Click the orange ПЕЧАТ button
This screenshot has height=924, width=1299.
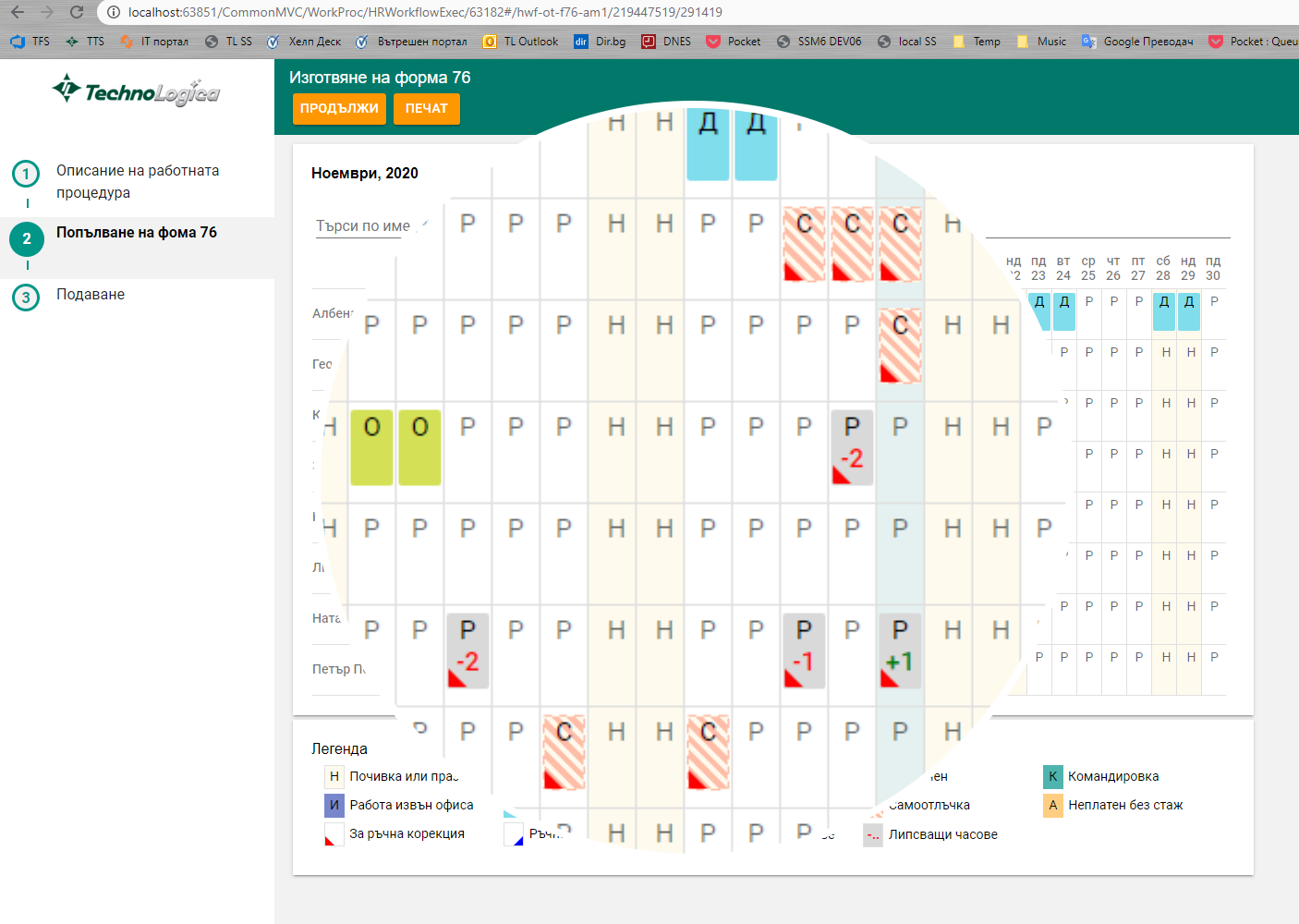pos(426,108)
